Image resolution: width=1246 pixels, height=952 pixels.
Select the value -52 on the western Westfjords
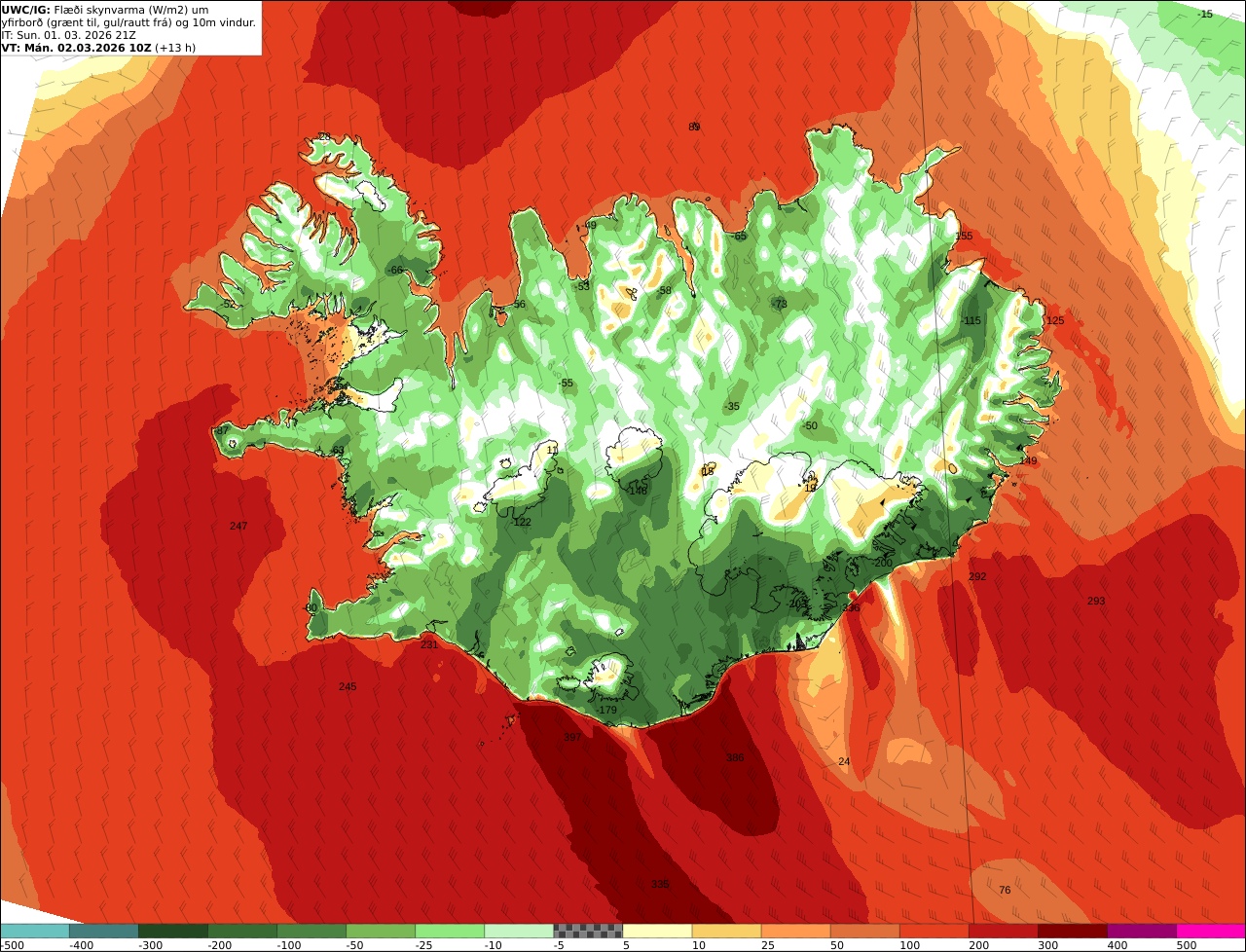pyautogui.click(x=228, y=304)
